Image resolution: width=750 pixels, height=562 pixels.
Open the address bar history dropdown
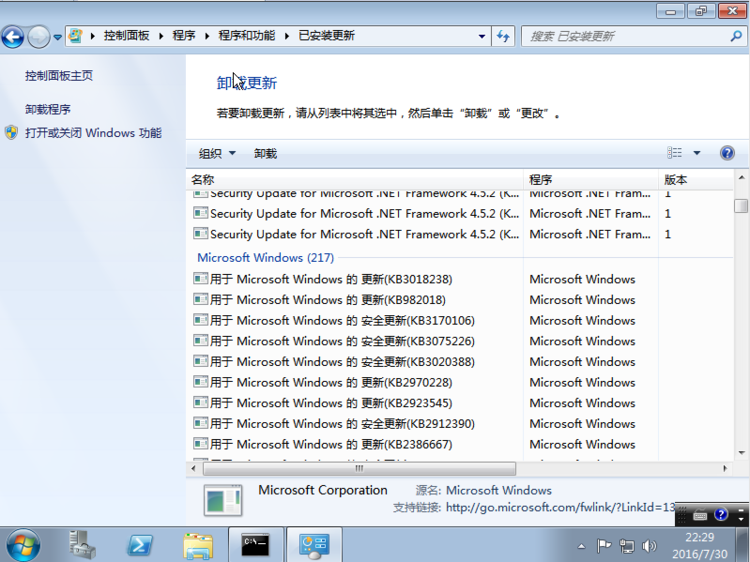tap(482, 36)
